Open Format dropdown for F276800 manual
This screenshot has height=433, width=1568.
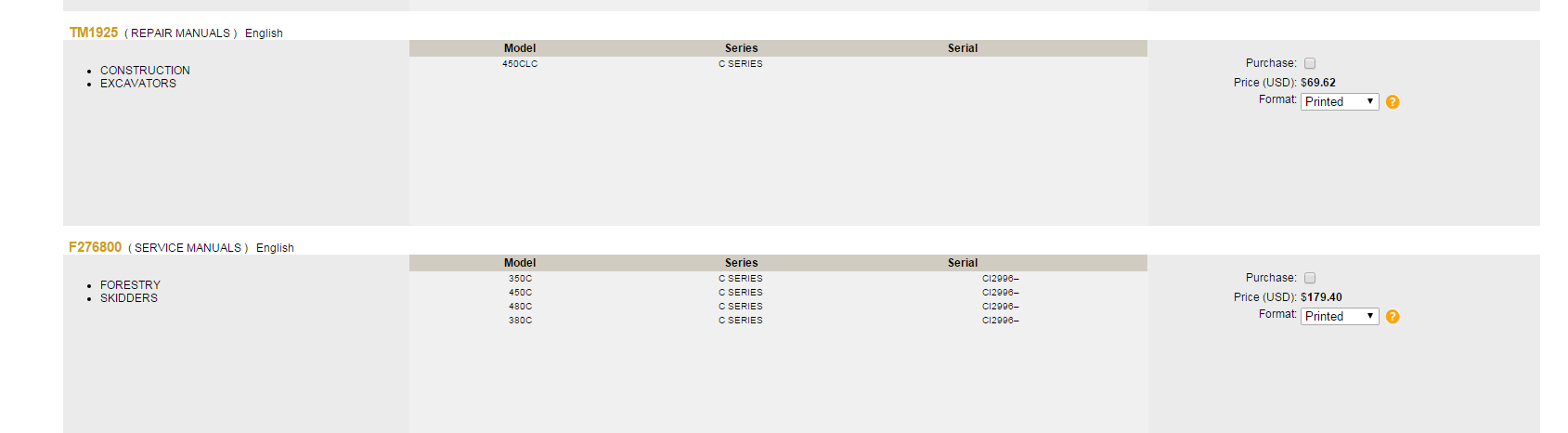pyautogui.click(x=1340, y=317)
